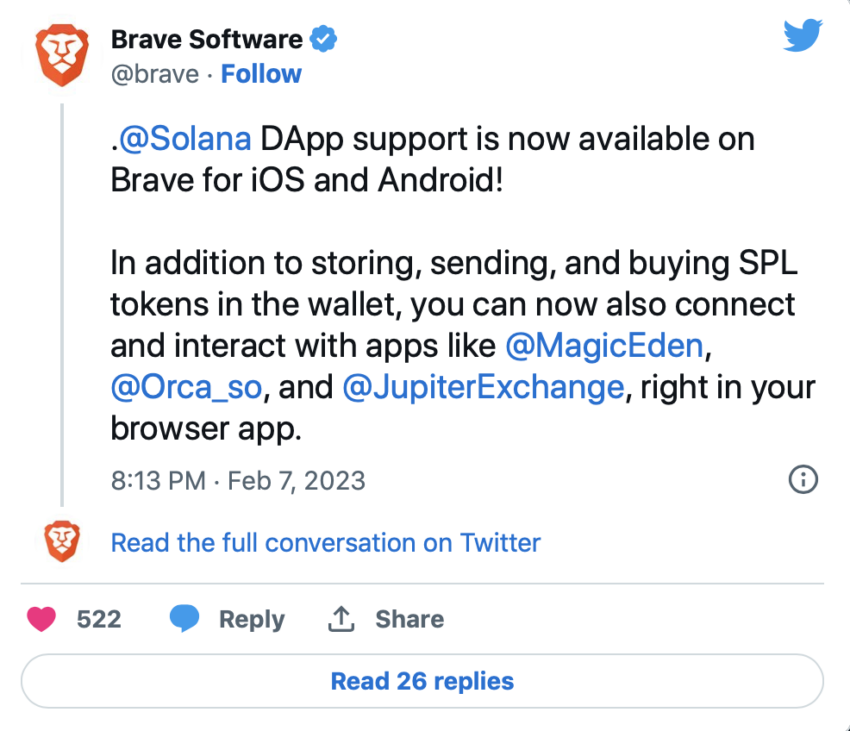Click the Share text label

[x=410, y=619]
